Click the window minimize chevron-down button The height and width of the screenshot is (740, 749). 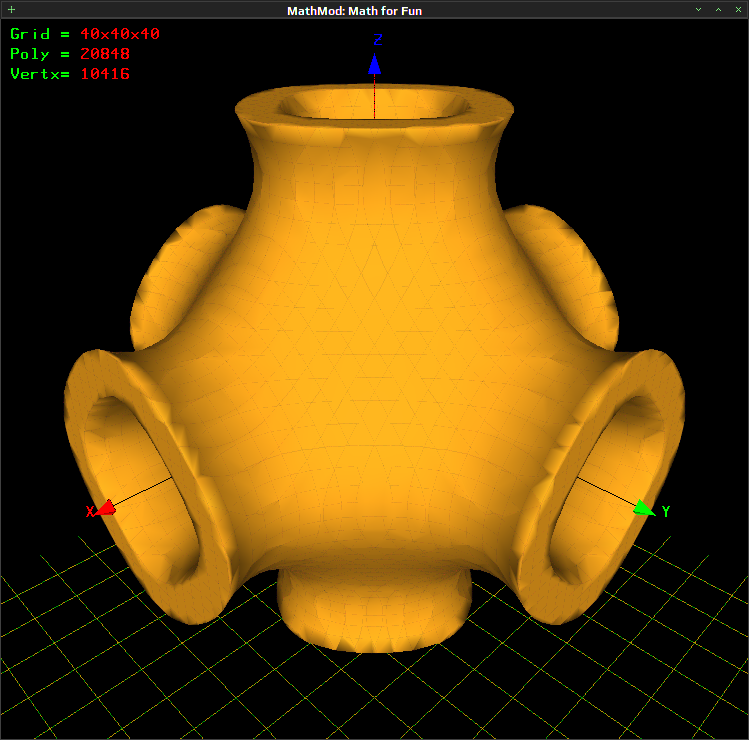pyautogui.click(x=698, y=10)
